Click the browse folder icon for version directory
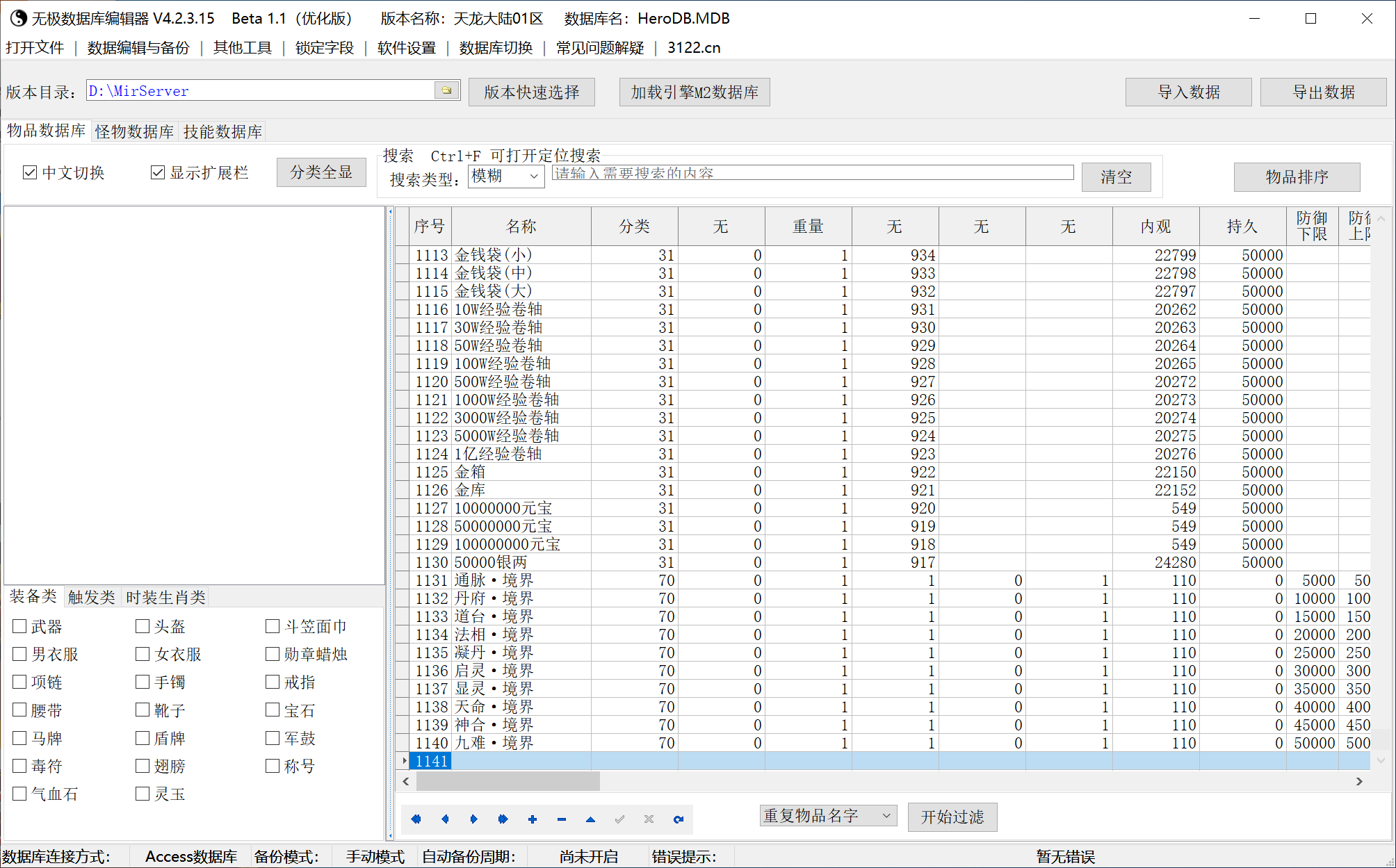 [447, 90]
